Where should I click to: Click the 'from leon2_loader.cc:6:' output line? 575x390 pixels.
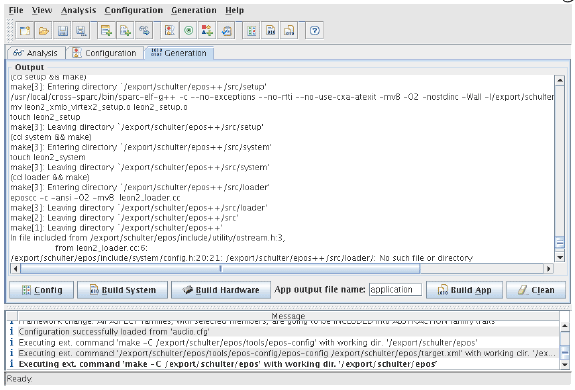tap(101, 248)
